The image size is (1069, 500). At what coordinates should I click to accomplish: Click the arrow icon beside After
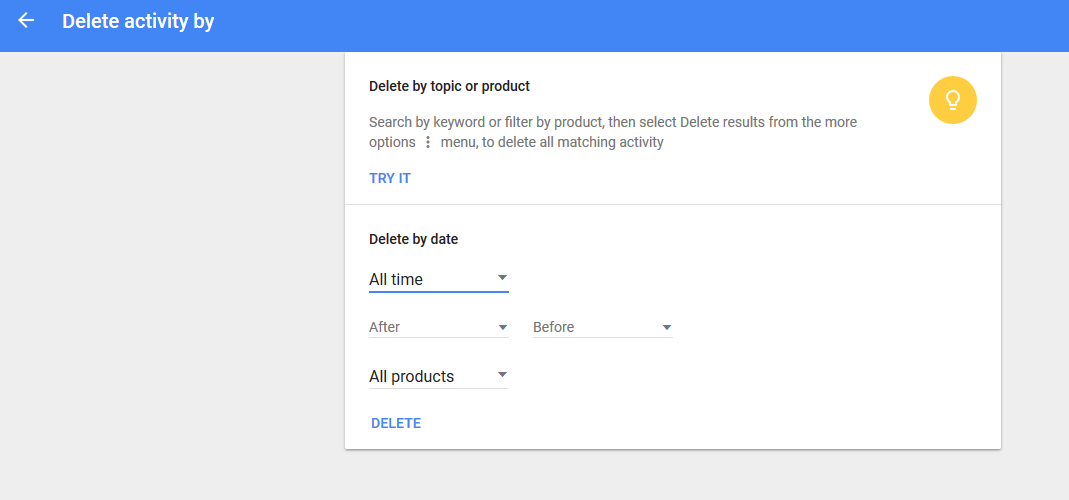pyautogui.click(x=502, y=327)
